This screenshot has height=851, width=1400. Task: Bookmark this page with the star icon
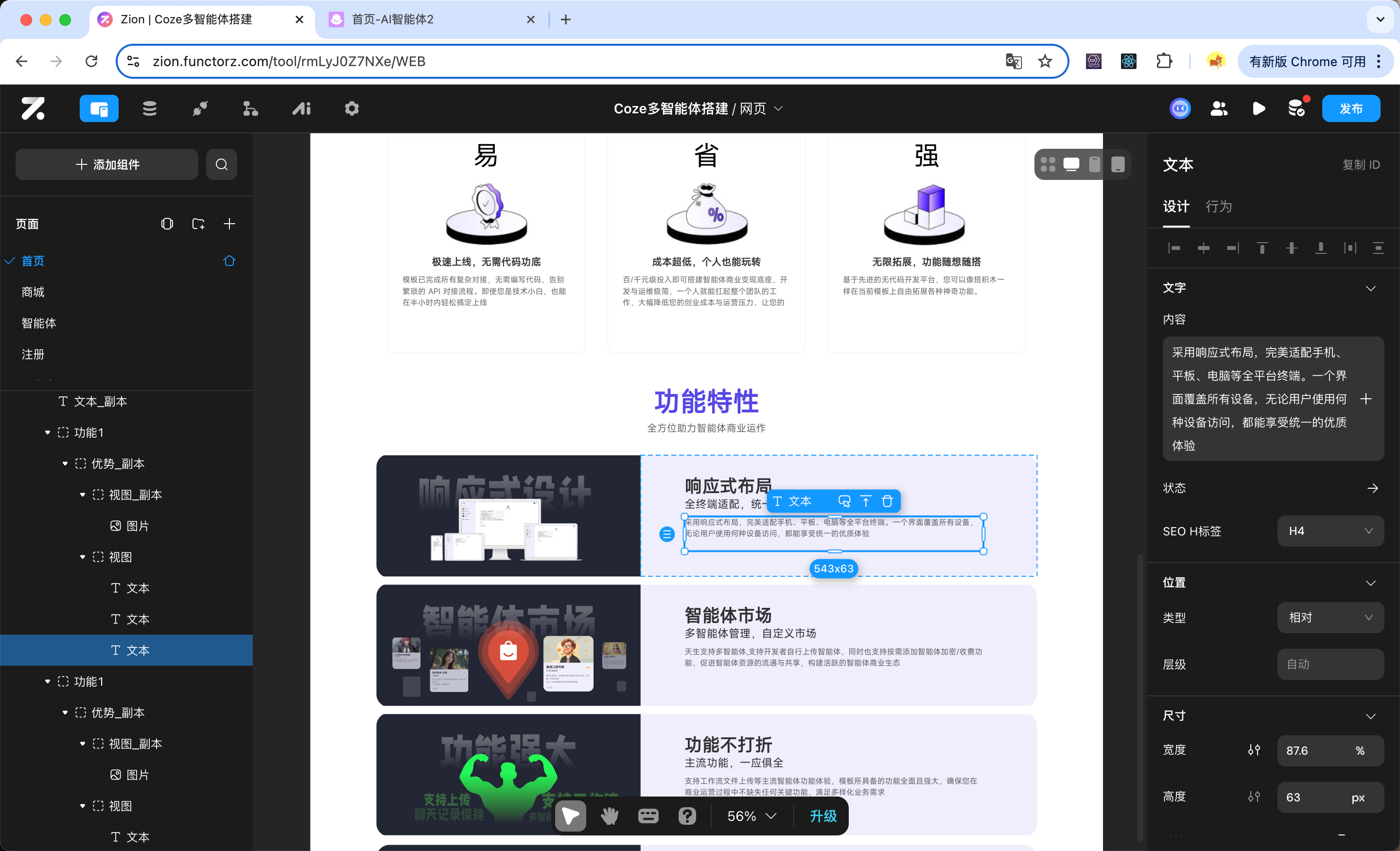coord(1045,61)
